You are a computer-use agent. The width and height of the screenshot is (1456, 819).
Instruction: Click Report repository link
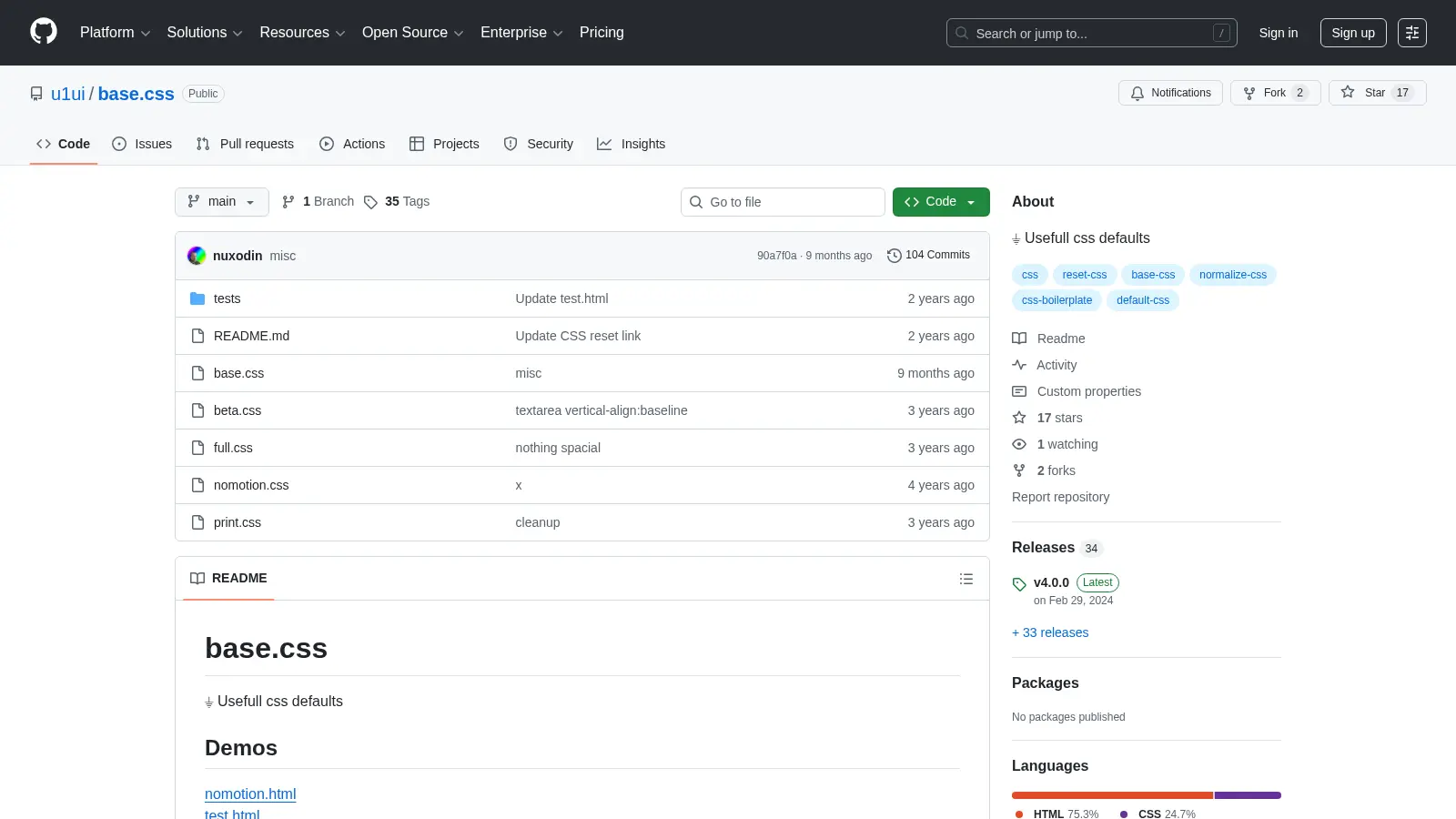[1060, 497]
